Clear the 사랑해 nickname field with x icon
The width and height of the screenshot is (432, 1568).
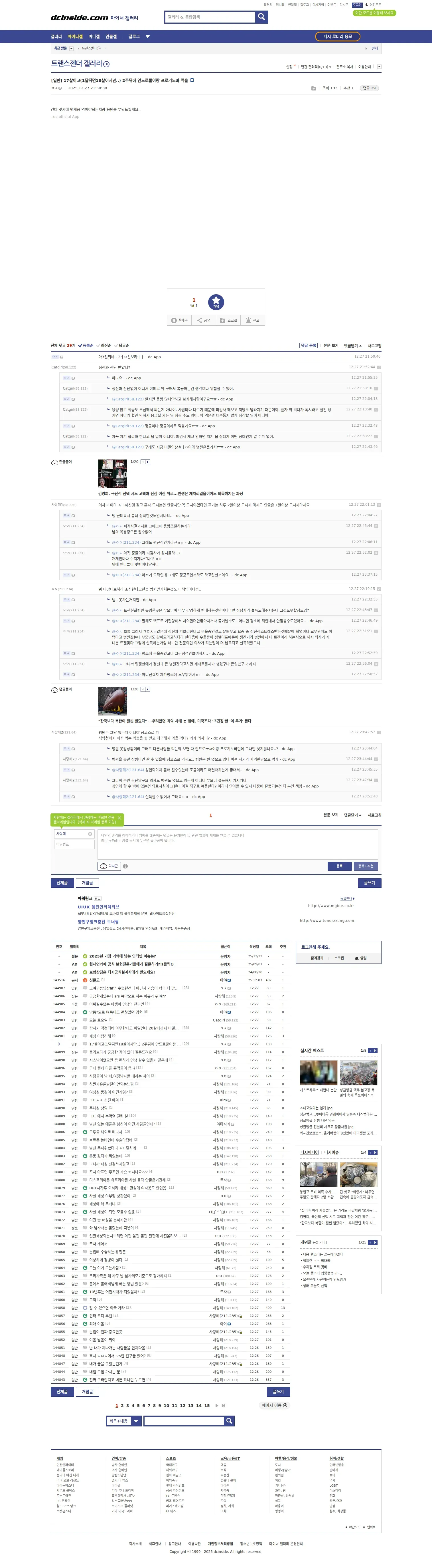(x=90, y=834)
